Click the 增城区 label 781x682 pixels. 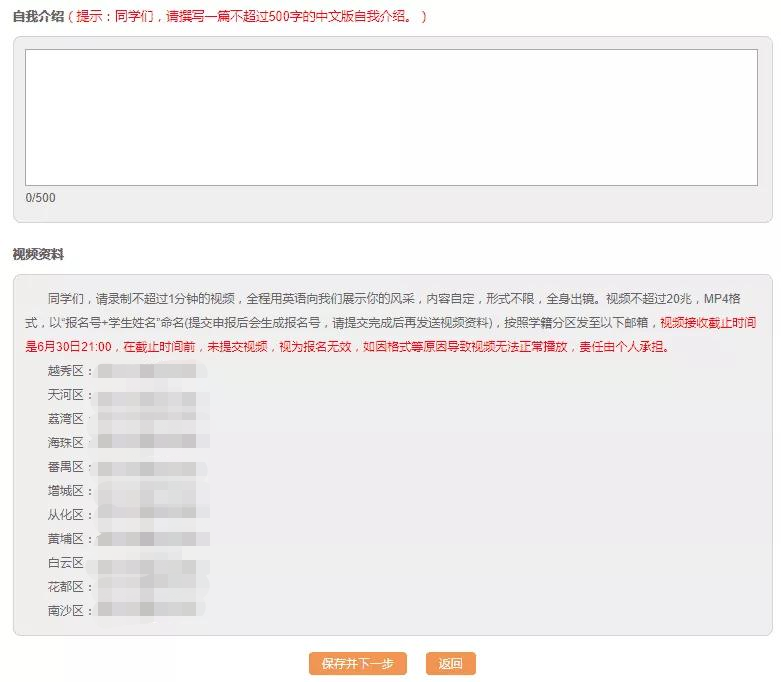click(66, 491)
